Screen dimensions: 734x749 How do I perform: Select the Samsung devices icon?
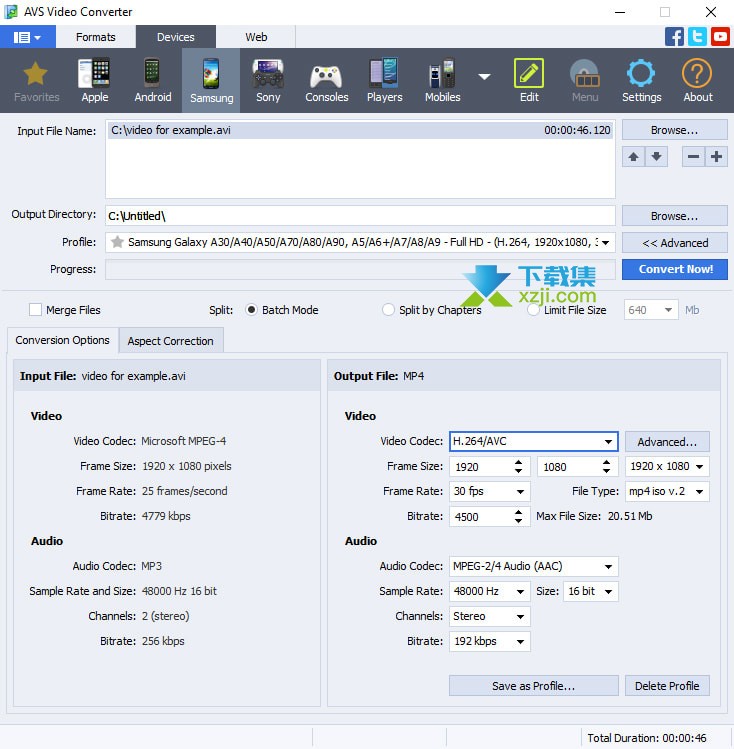(x=211, y=80)
